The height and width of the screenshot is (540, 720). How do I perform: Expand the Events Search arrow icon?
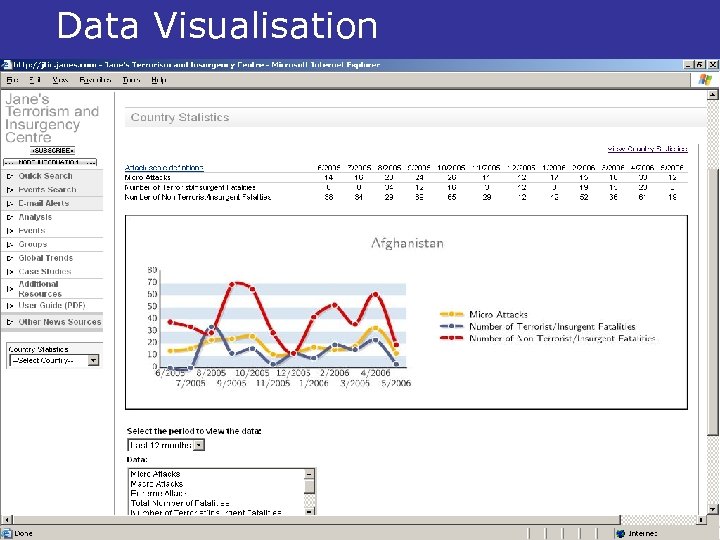pyautogui.click(x=10, y=190)
